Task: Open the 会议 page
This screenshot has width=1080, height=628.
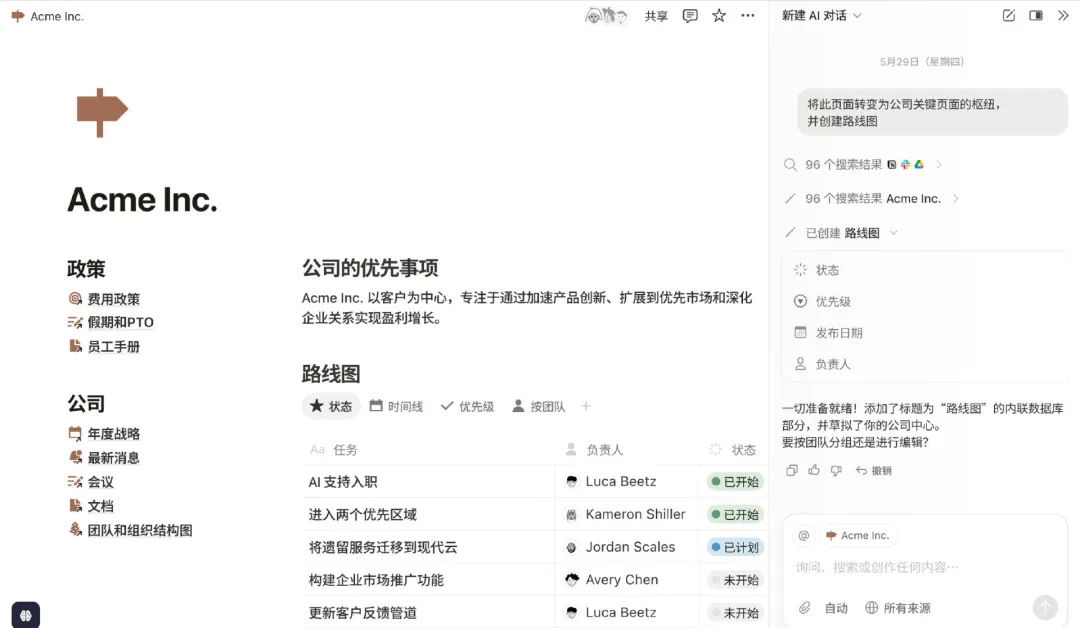Action: point(91,482)
